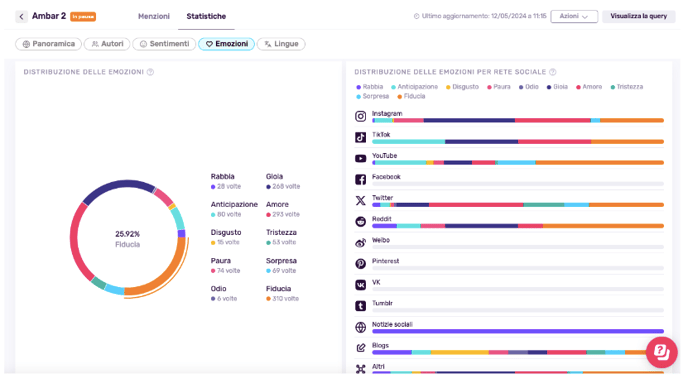Click the Blogs pen icon
Viewport: 688px width, 388px height.
pos(360,348)
